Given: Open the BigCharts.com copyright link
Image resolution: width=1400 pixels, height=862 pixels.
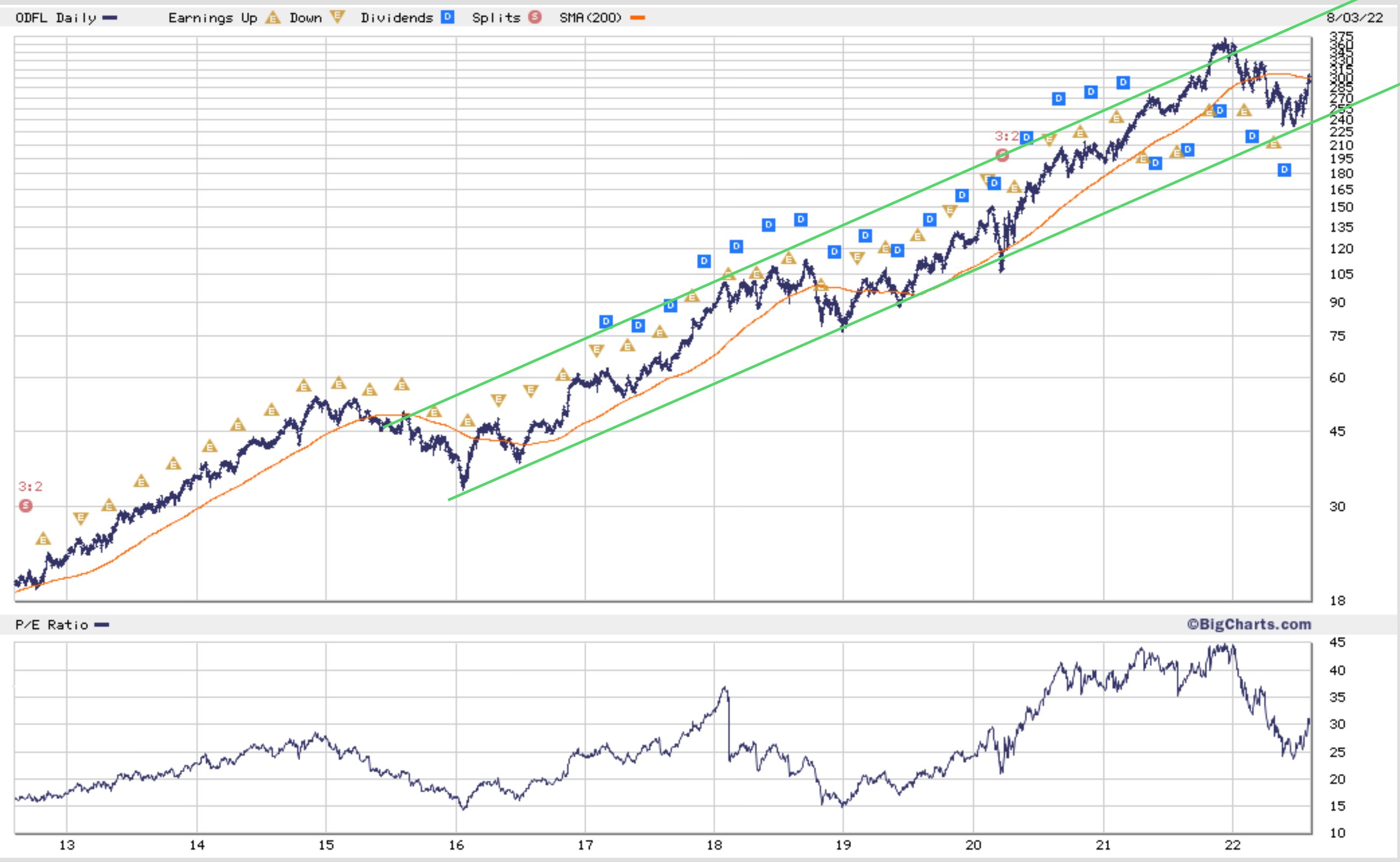Looking at the screenshot, I should (1250, 625).
